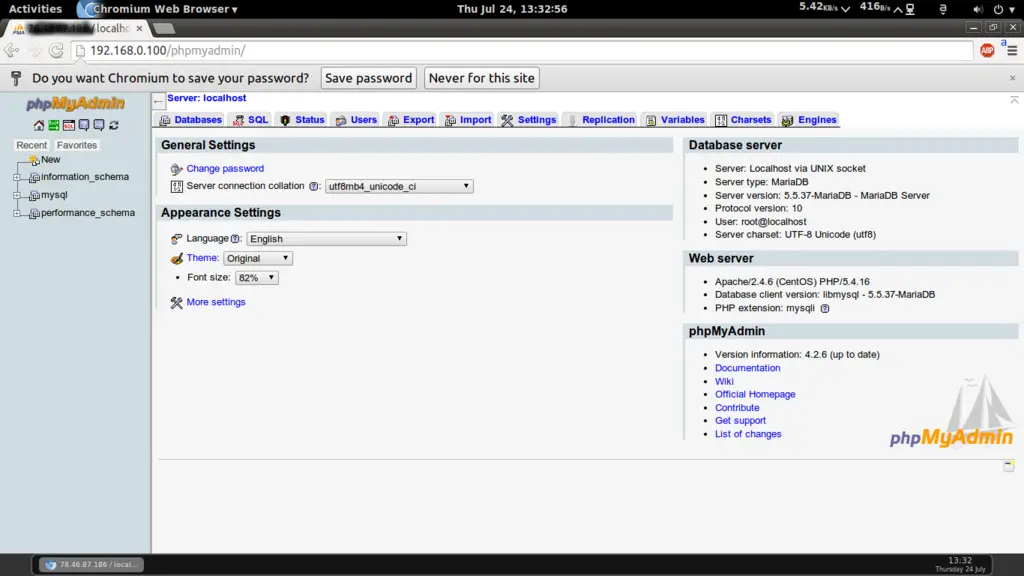Switch to the SQL tab
1024x576 pixels.
coord(251,120)
